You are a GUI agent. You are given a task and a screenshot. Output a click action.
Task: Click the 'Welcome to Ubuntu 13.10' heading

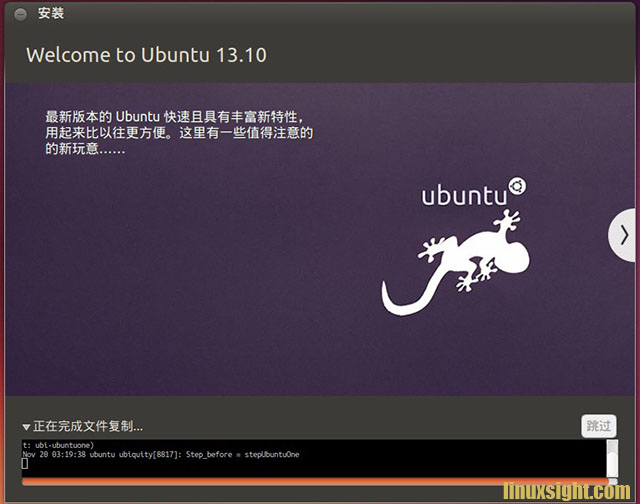click(147, 55)
